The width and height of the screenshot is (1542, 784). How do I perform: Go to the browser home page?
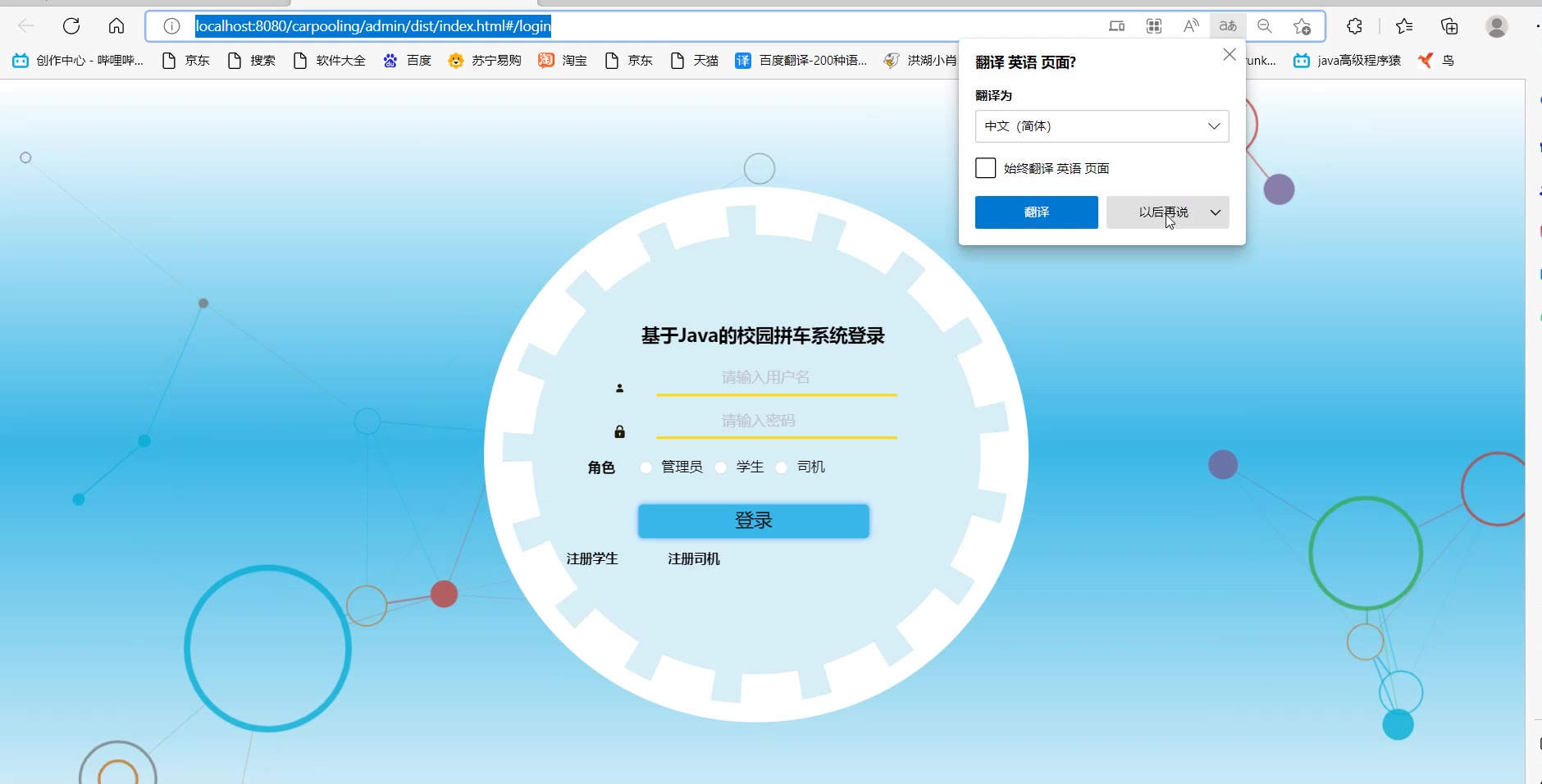point(116,26)
